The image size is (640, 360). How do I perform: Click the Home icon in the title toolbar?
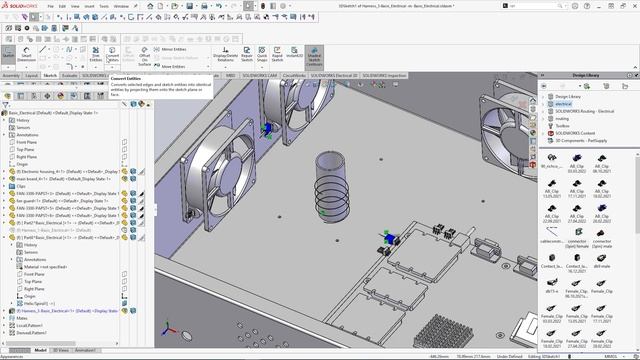click(x=150, y=6)
